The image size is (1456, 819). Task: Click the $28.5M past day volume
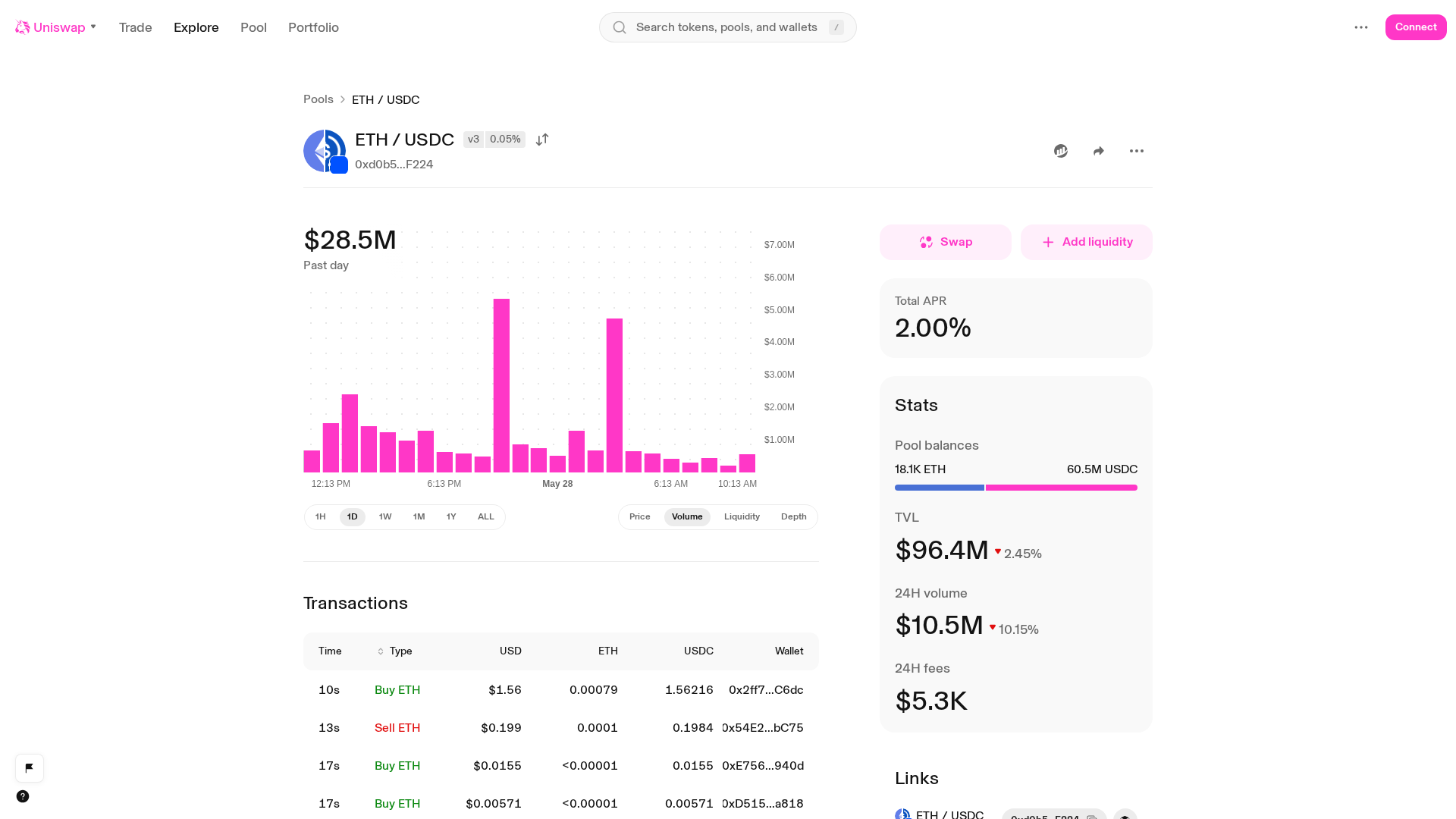(350, 240)
